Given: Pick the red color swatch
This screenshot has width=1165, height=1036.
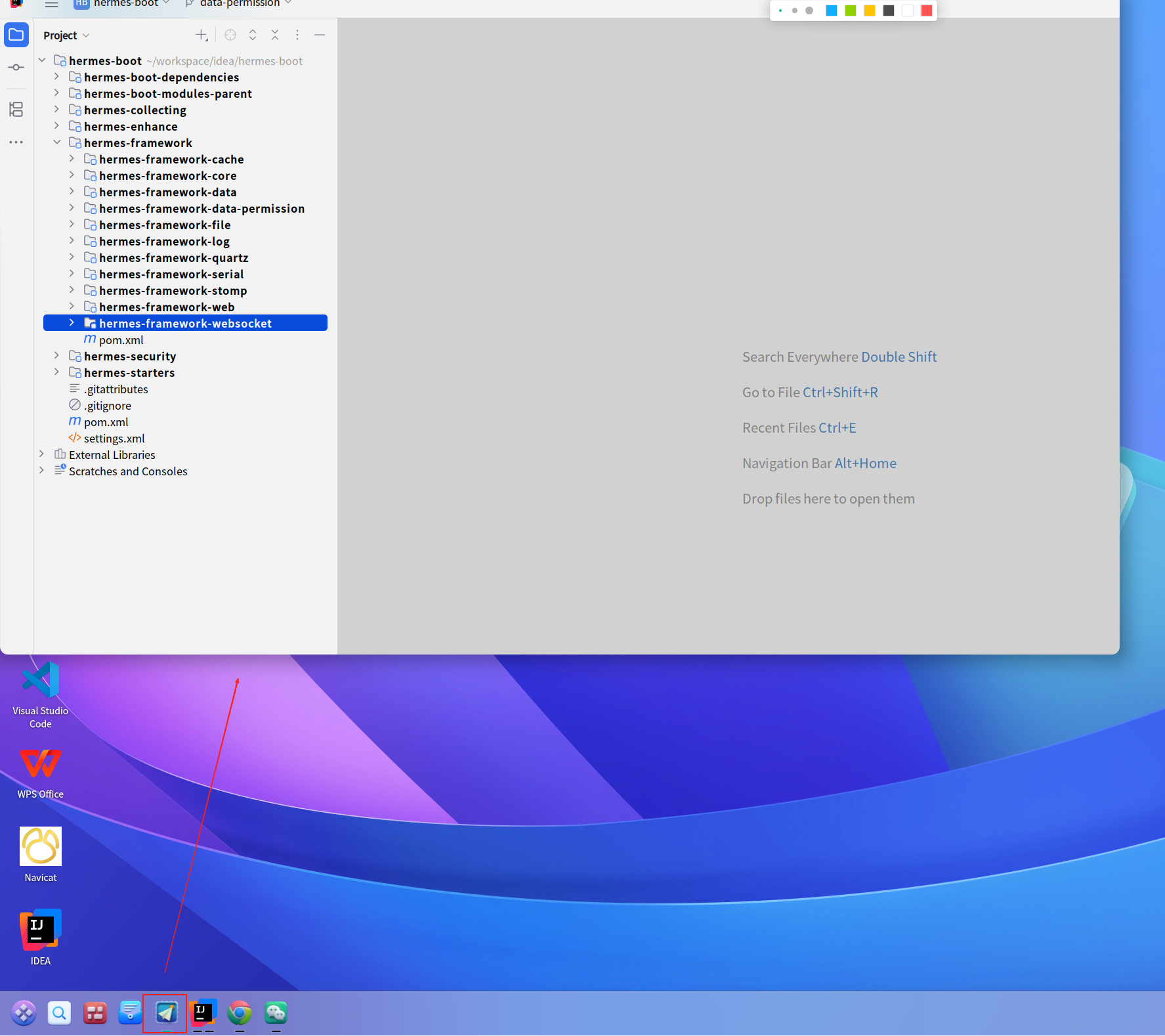Looking at the screenshot, I should click(x=926, y=11).
